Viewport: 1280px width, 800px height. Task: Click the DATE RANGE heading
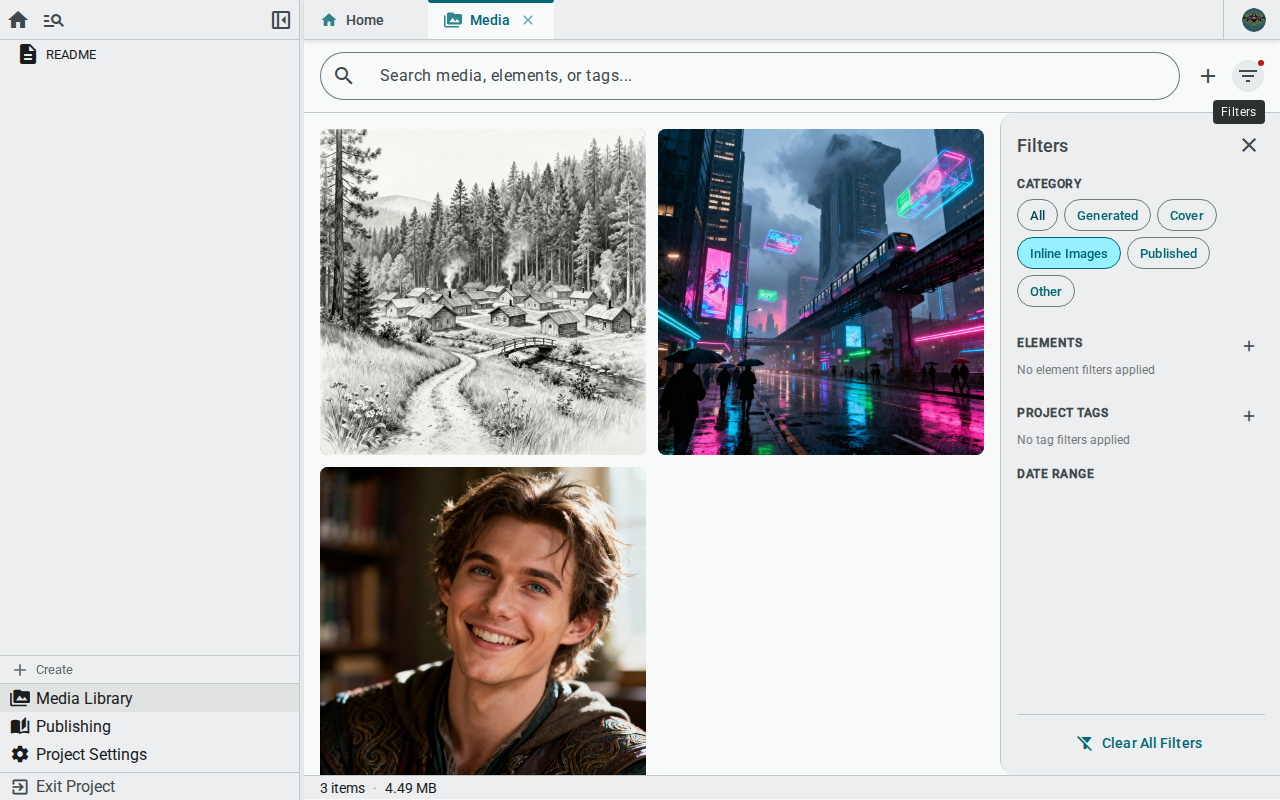pyautogui.click(x=1055, y=474)
